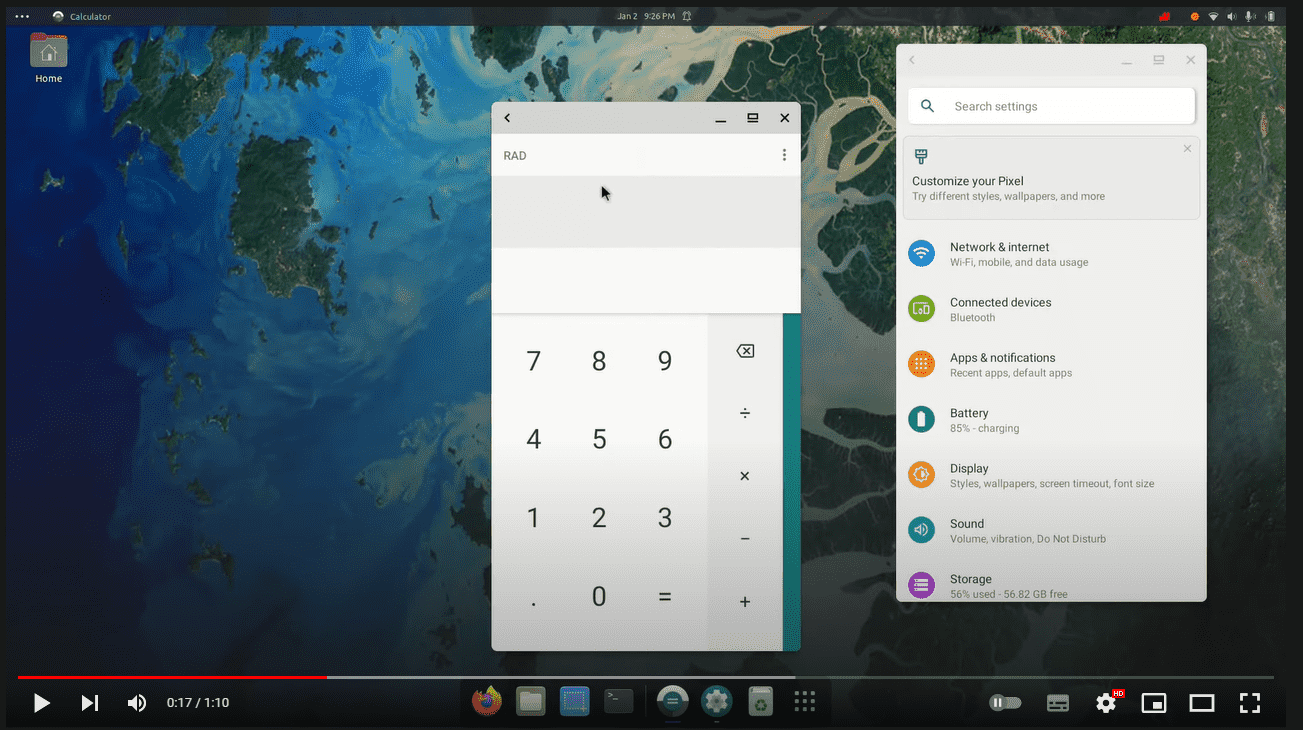This screenshot has height=730, width=1303.
Task: Select the Battery settings icon
Action: click(x=921, y=419)
